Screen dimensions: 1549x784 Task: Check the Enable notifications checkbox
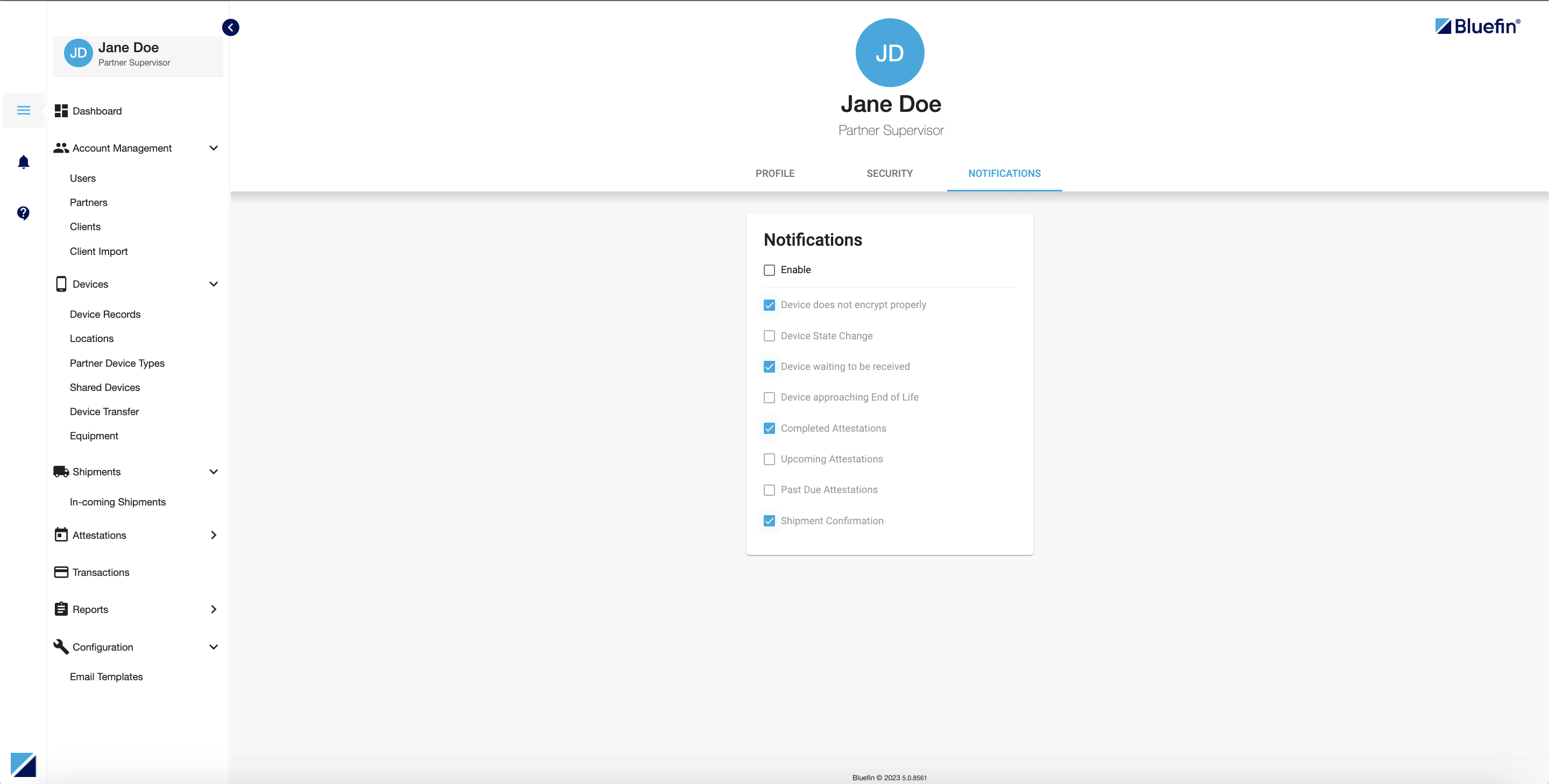click(x=769, y=270)
